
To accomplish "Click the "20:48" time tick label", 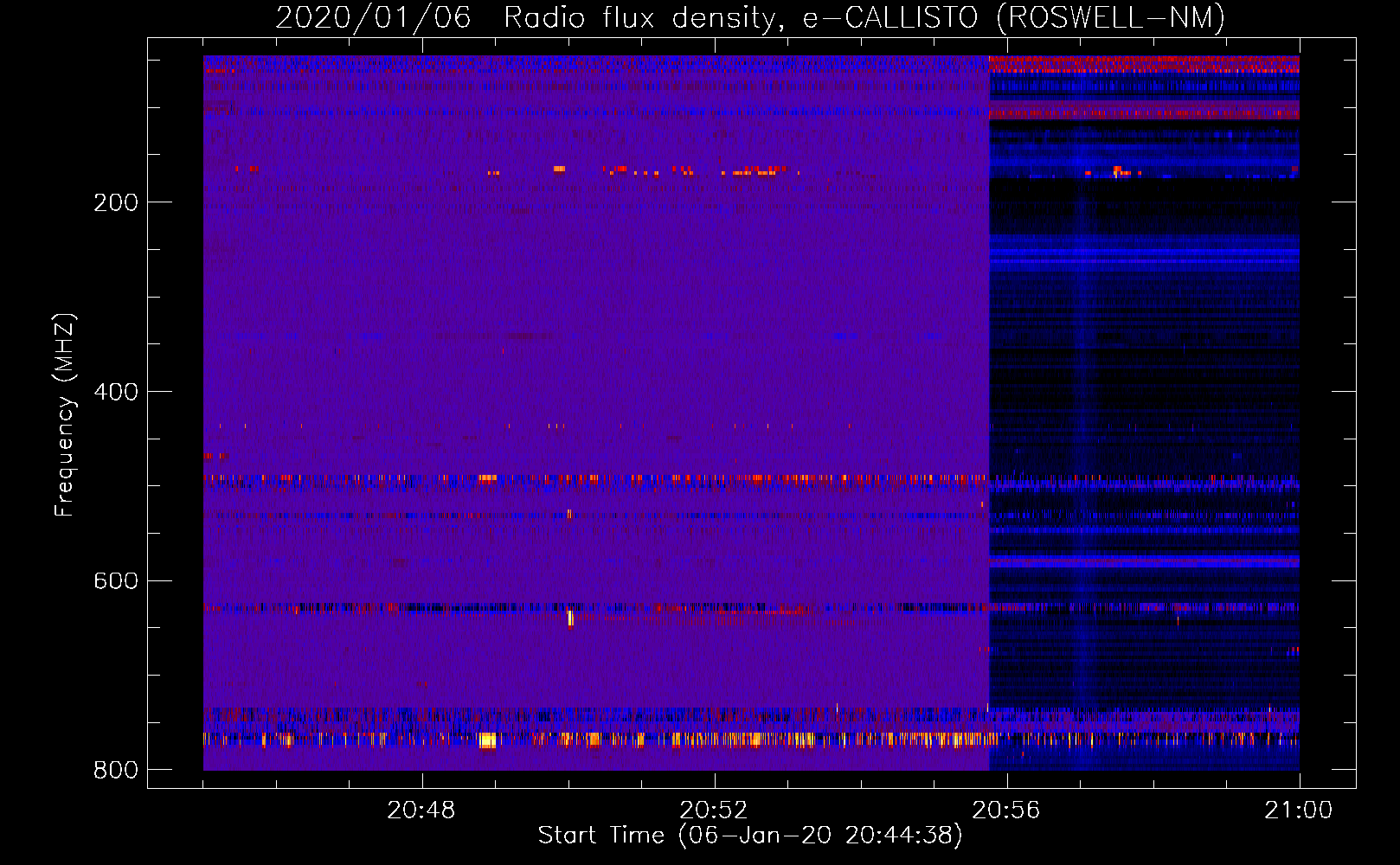I will click(x=421, y=811).
